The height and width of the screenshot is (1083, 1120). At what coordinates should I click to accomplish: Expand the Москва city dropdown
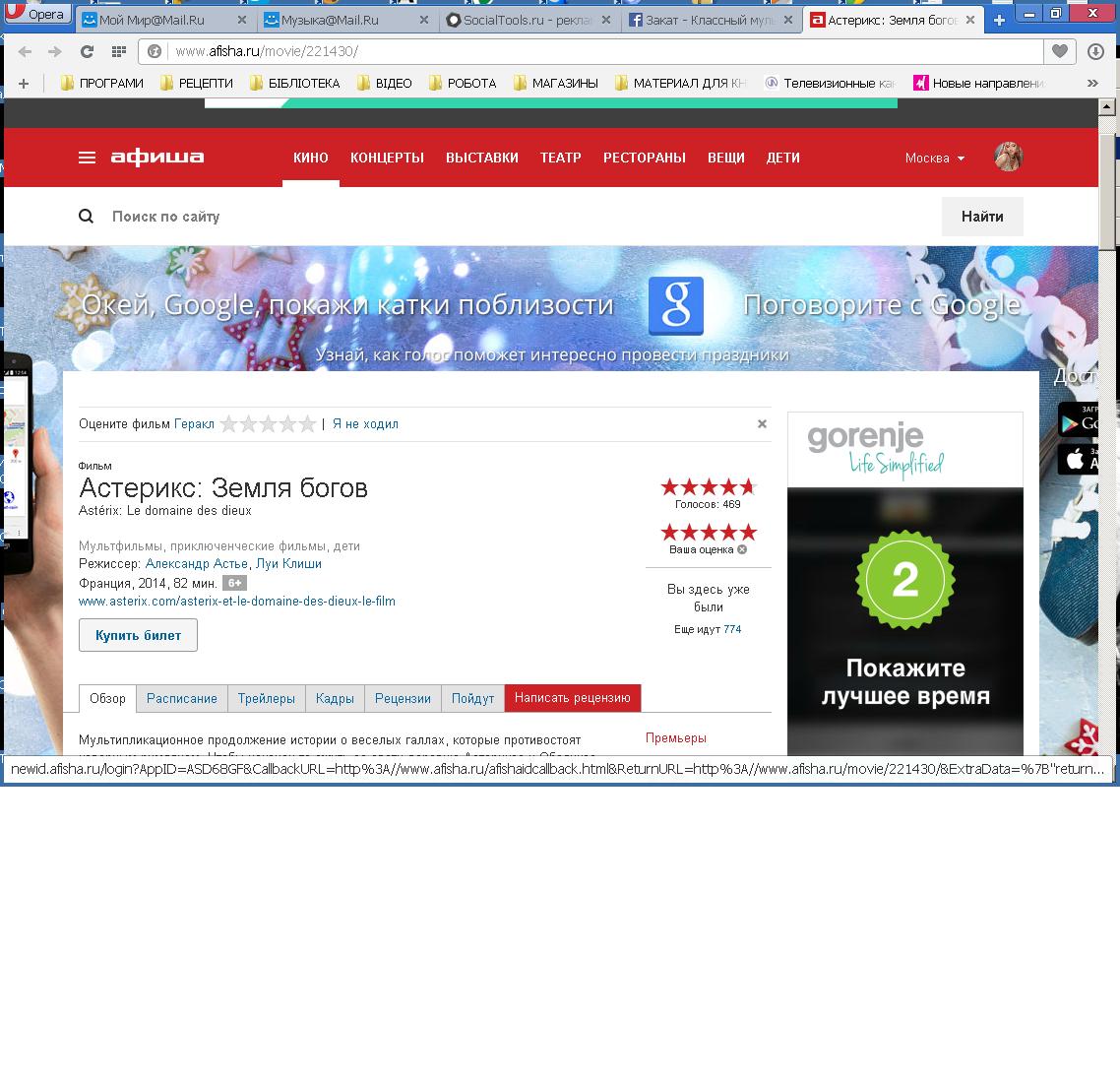(x=934, y=158)
